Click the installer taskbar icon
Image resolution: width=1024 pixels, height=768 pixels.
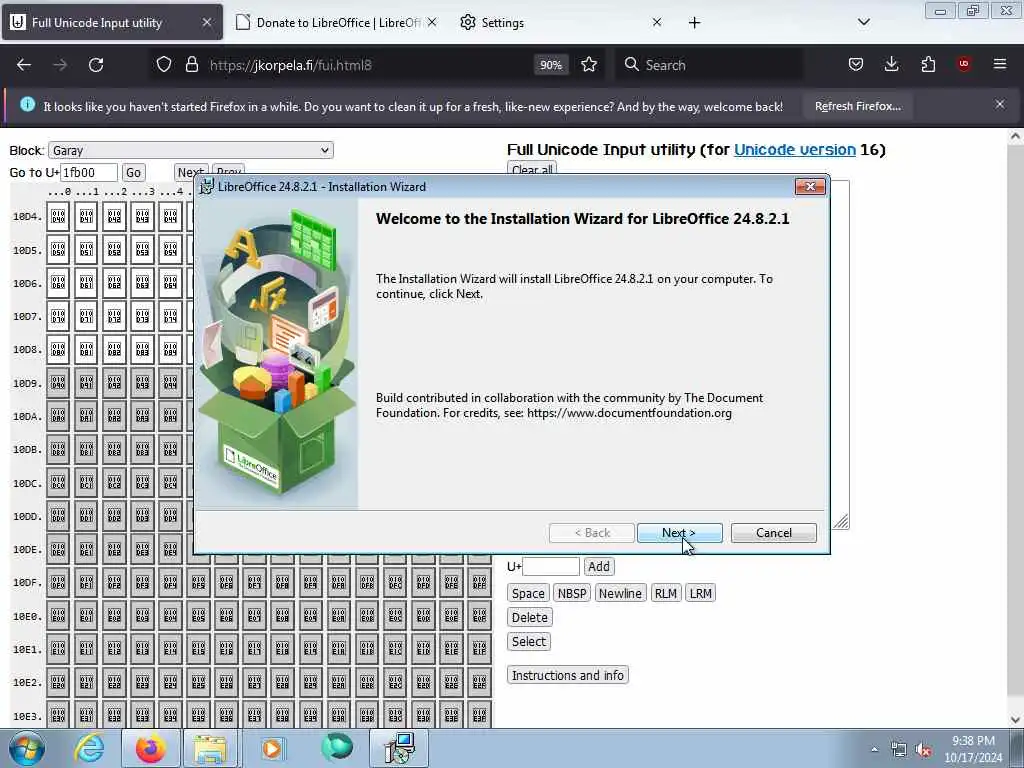pyautogui.click(x=399, y=748)
